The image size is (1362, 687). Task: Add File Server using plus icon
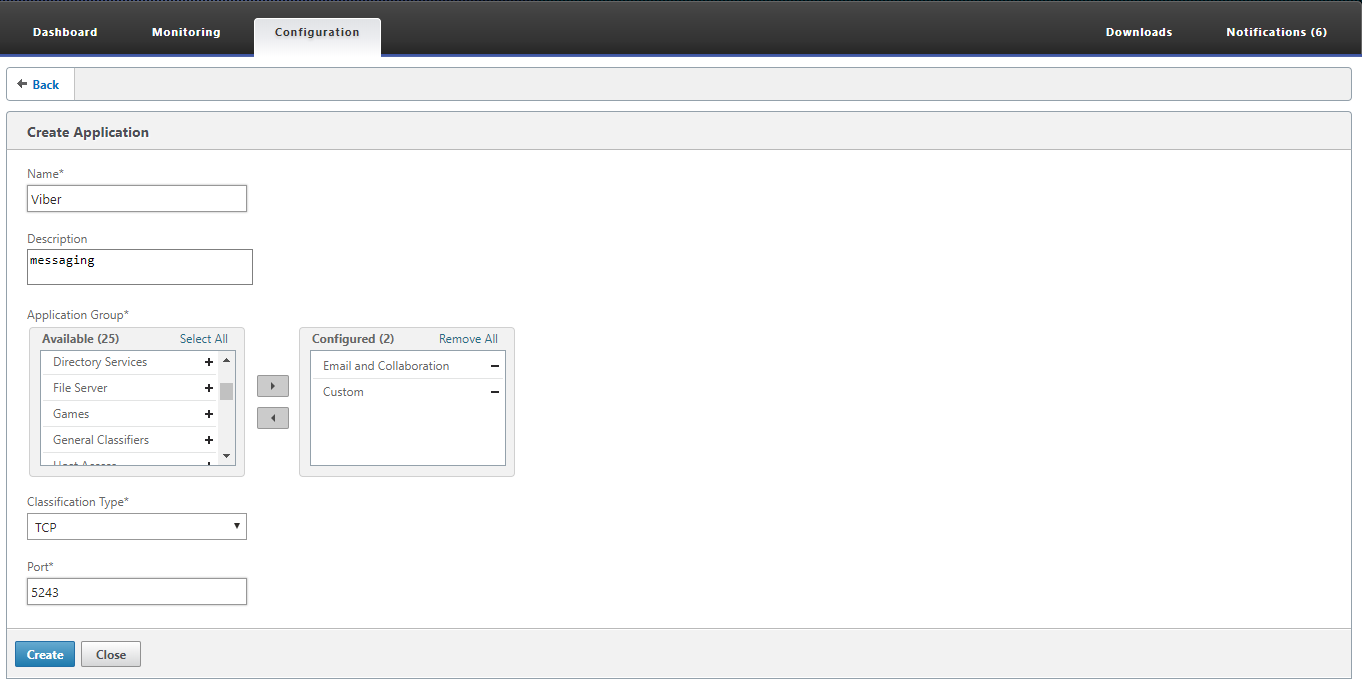tap(209, 388)
